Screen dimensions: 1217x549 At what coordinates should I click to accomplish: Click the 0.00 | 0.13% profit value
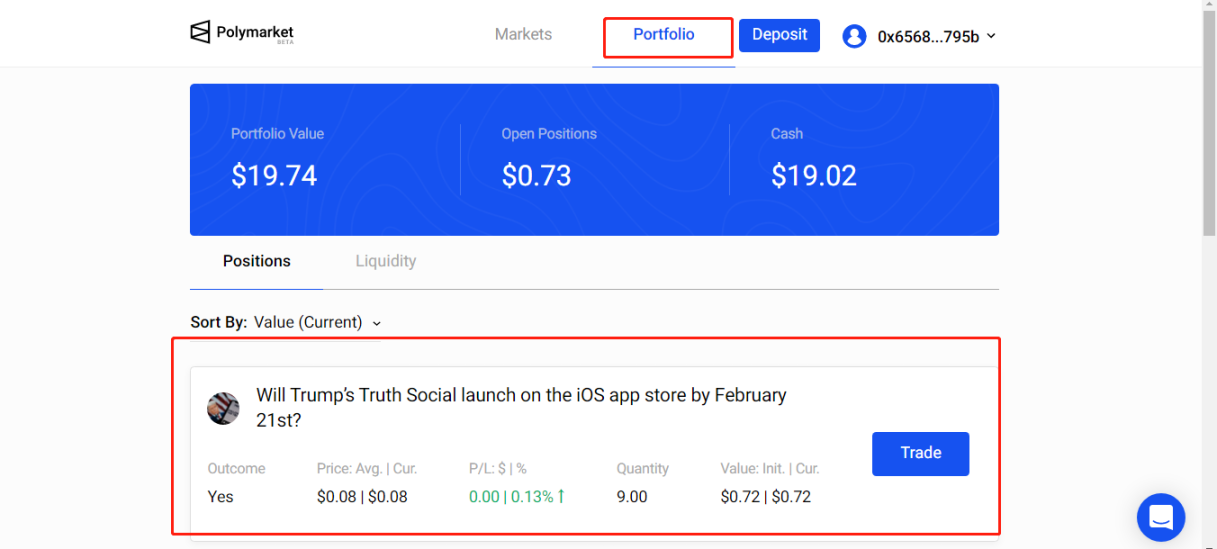[x=517, y=496]
